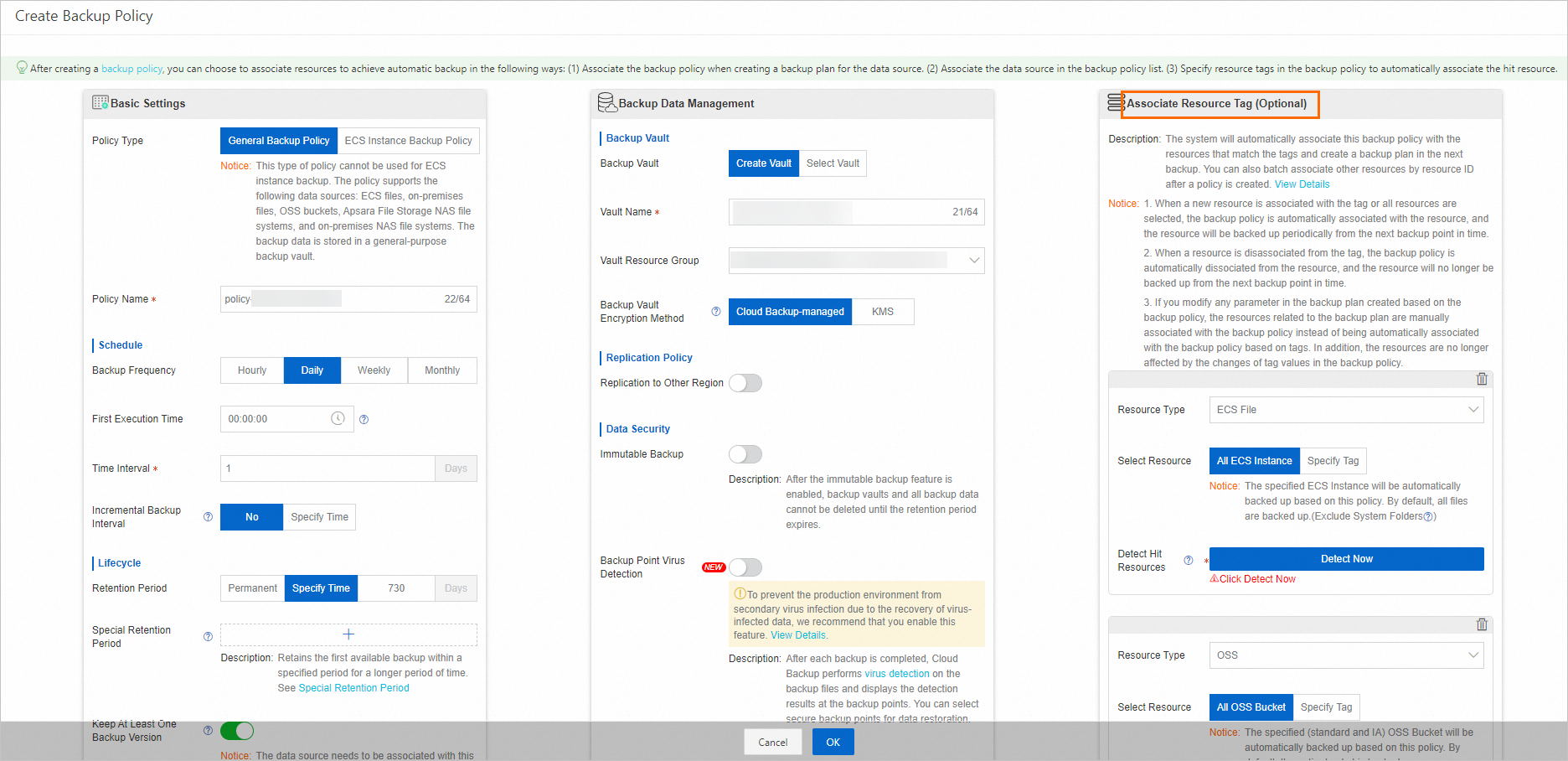Open the backup policy link in the banner
The height and width of the screenshot is (761, 1568).
tap(132, 69)
